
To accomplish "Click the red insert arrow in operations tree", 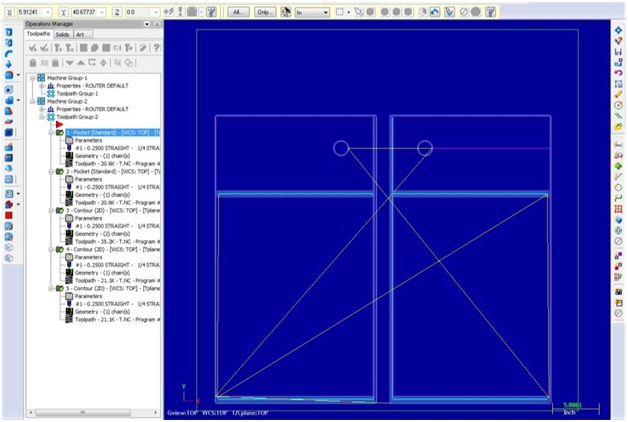I will click(60, 125).
